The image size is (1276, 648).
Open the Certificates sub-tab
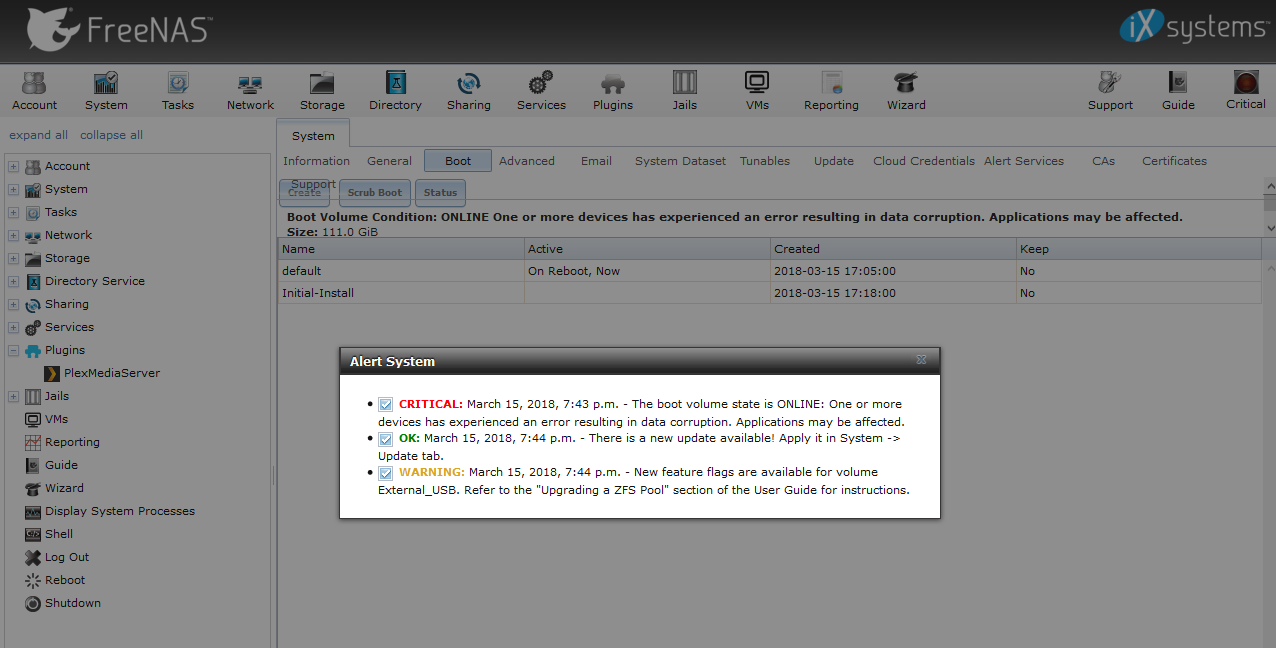click(x=1174, y=161)
